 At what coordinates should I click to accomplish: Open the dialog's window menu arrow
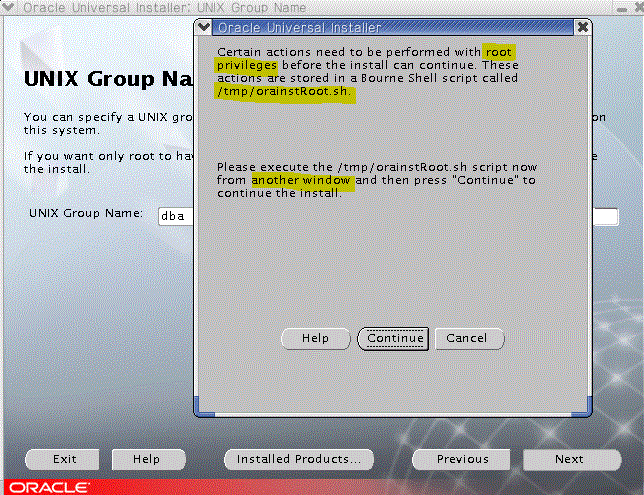tap(204, 27)
